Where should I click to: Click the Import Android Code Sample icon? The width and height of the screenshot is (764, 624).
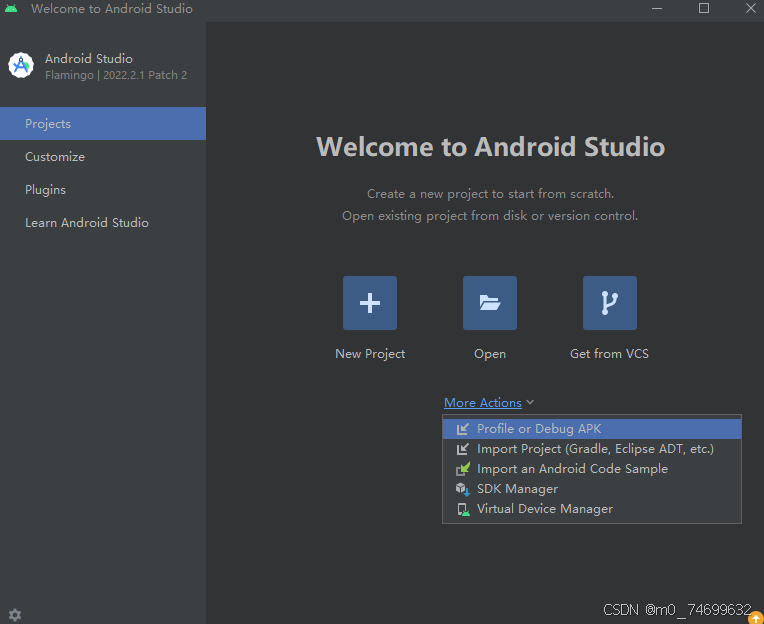(462, 469)
